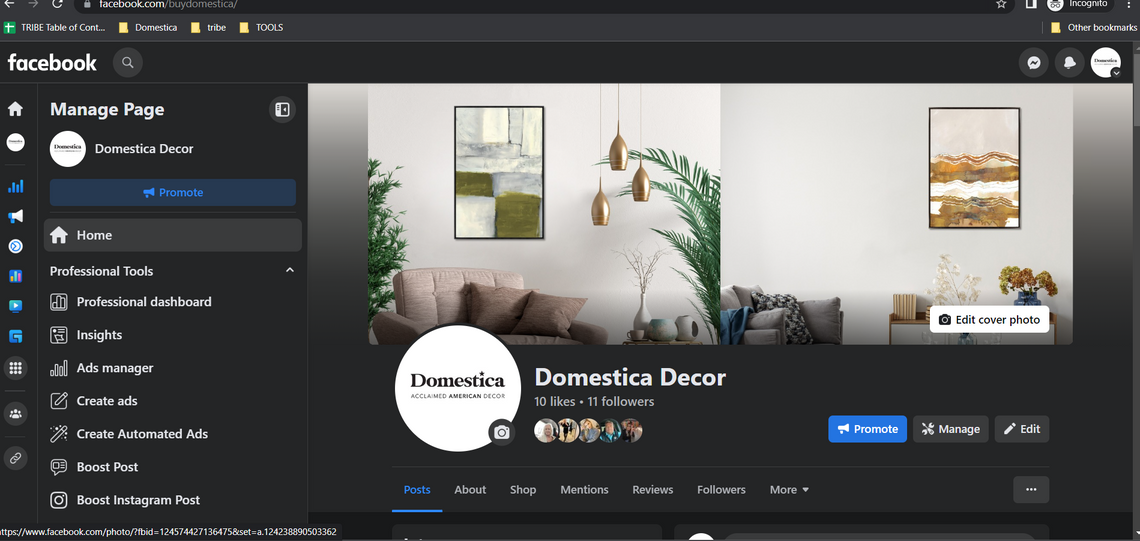Open the video play icon in left rail
This screenshot has width=1140, height=541.
point(15,306)
